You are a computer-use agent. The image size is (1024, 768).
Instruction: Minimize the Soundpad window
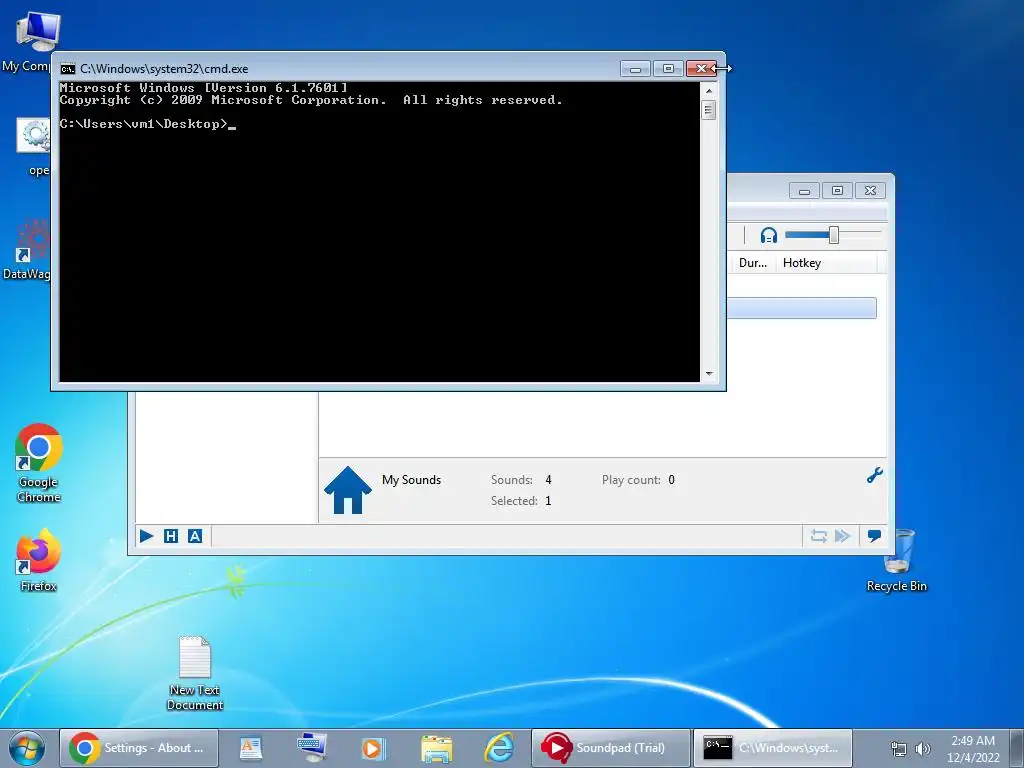pyautogui.click(x=804, y=191)
